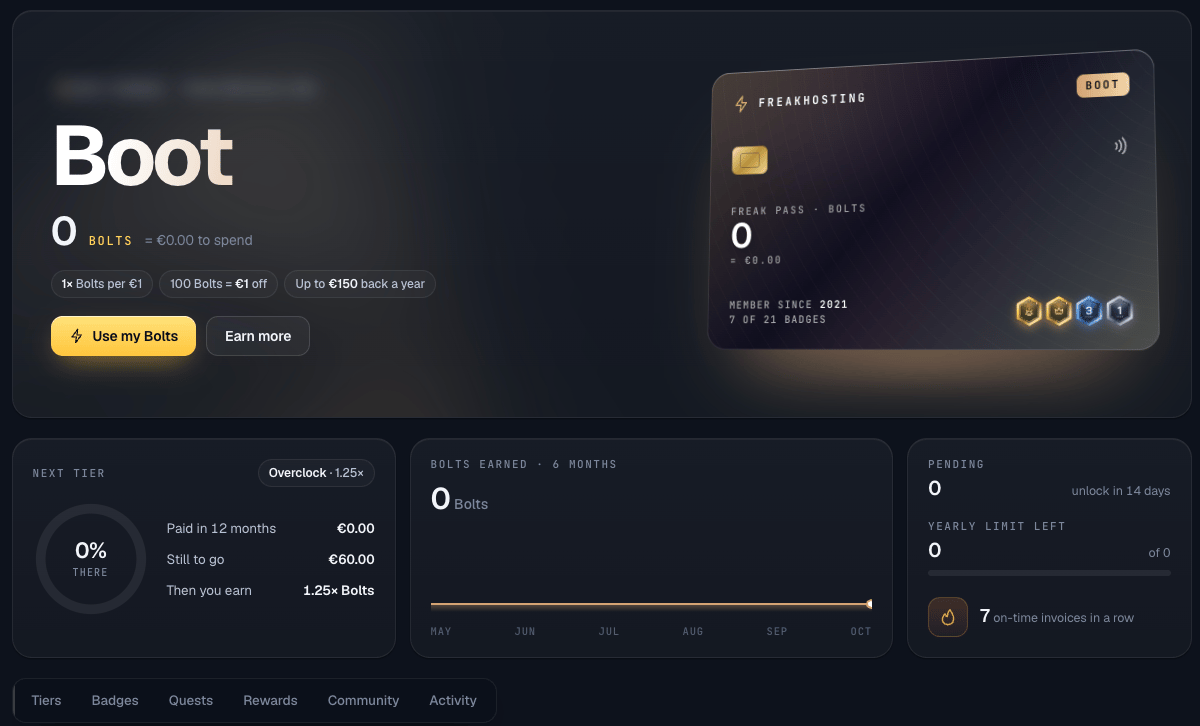The width and height of the screenshot is (1200, 726).
Task: Click the 0% THERE progress ring
Action: click(91, 558)
